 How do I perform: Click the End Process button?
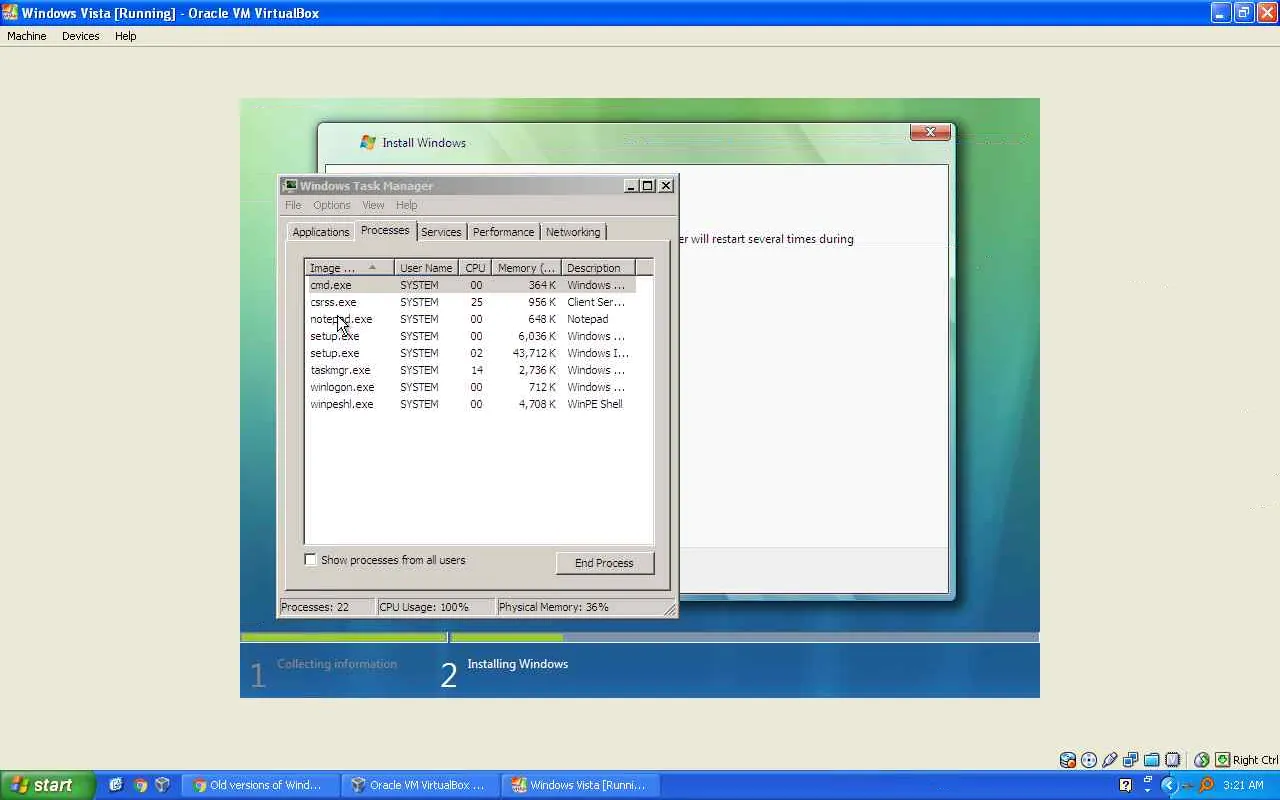coord(604,563)
